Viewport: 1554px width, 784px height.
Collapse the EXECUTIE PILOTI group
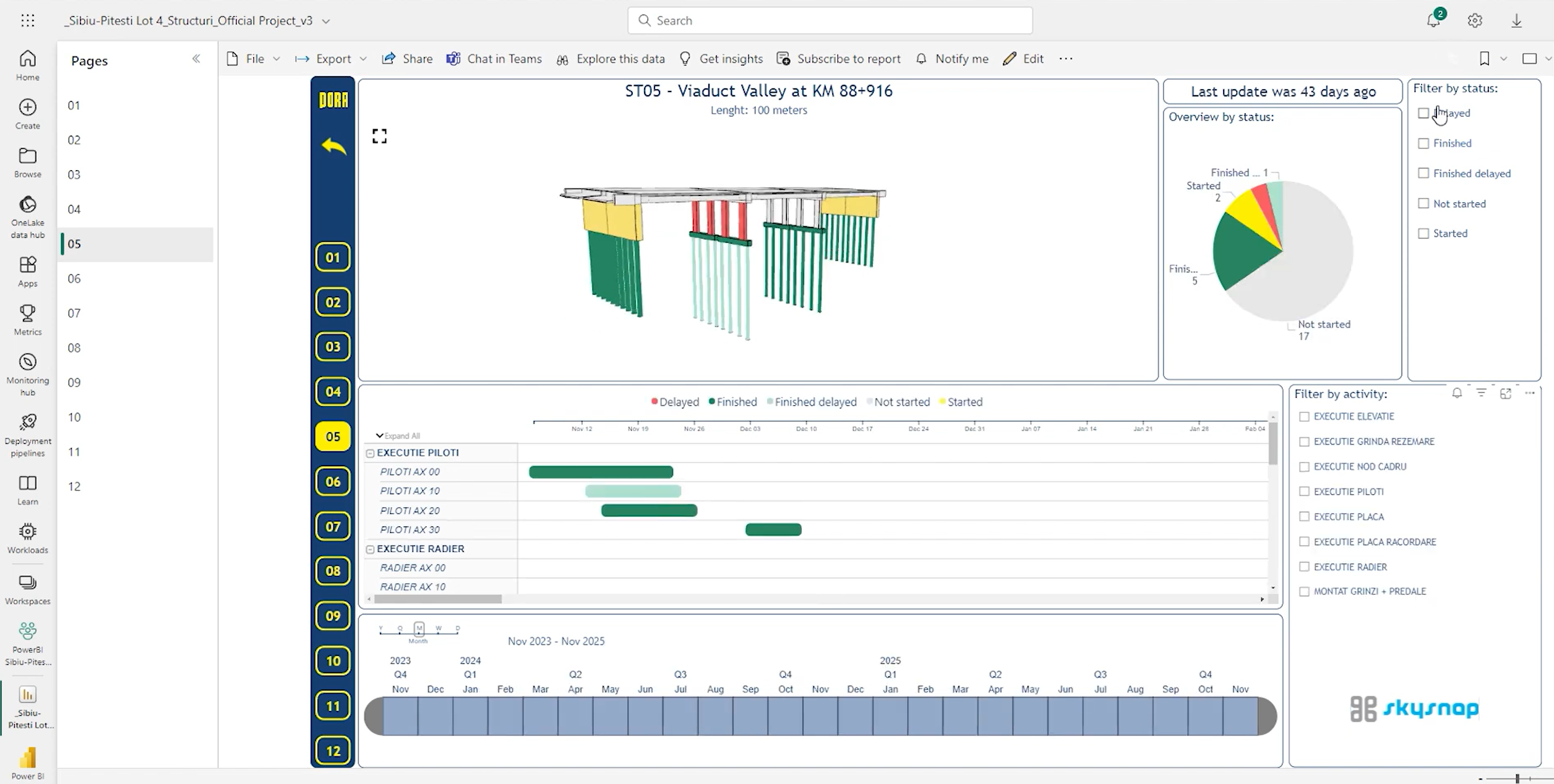click(x=370, y=453)
